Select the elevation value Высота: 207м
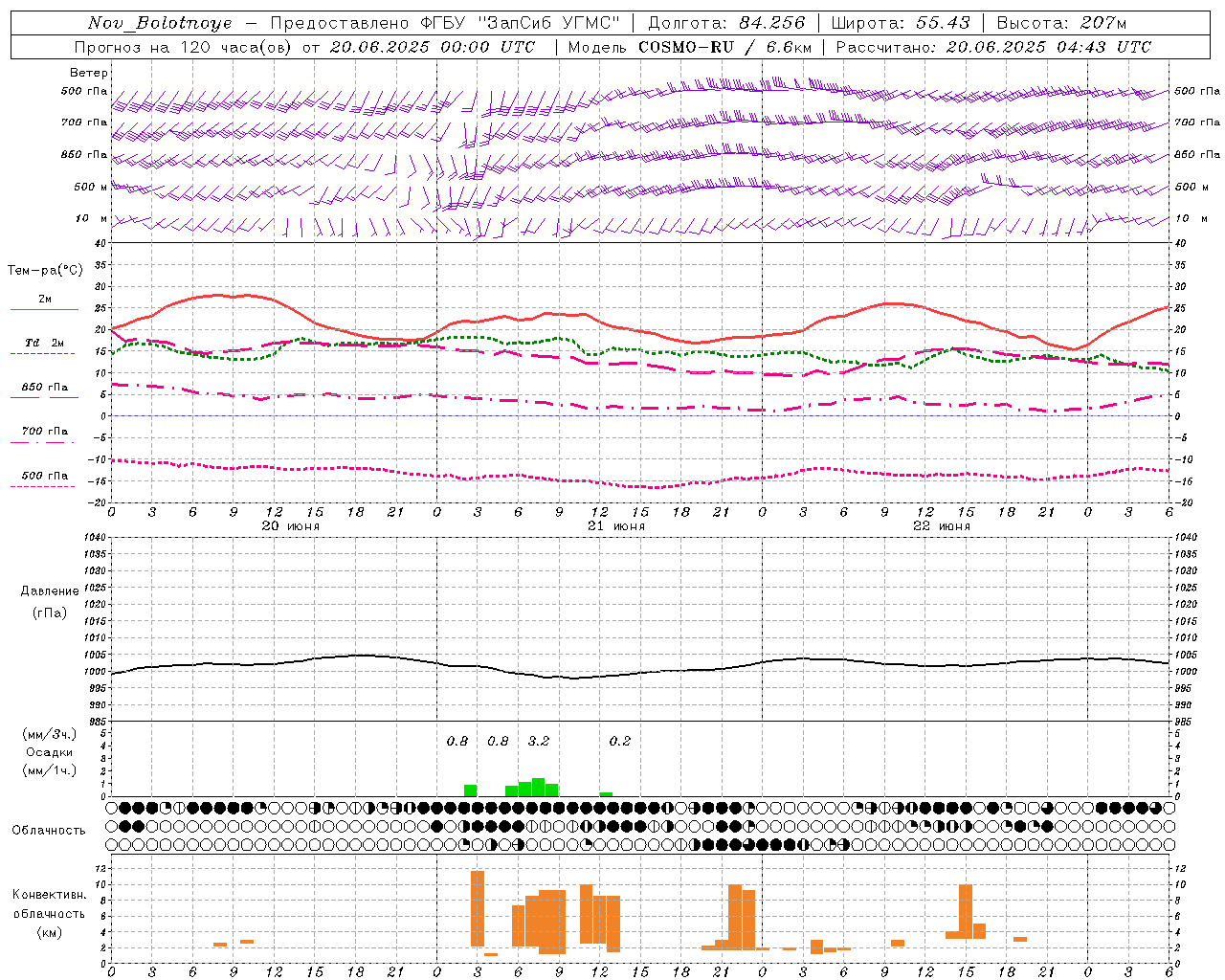Viewport: 1225px width, 980px height. point(1061,23)
